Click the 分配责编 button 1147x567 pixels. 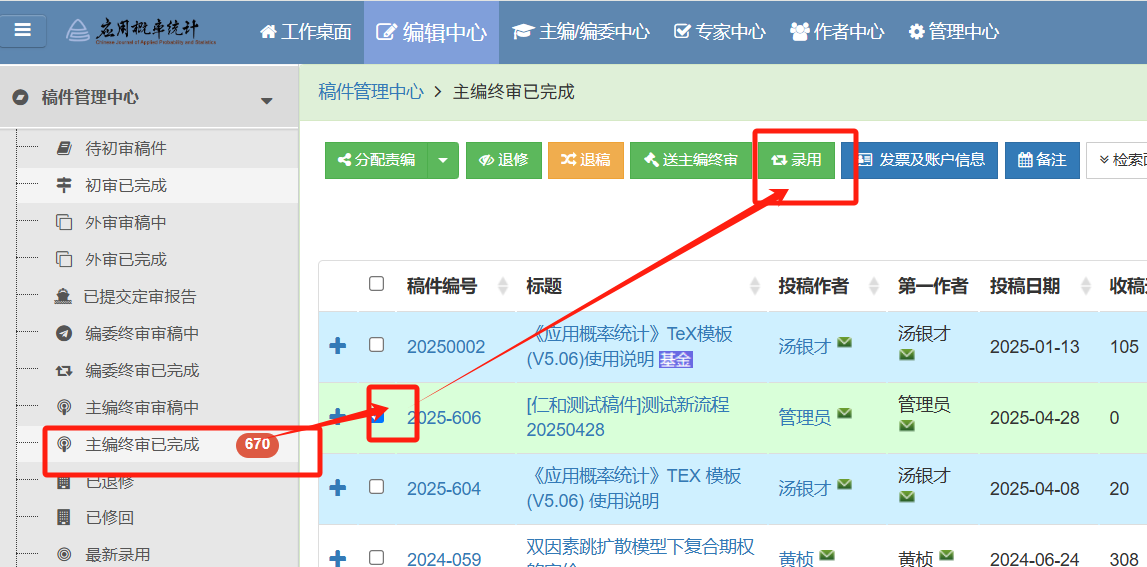point(376,160)
